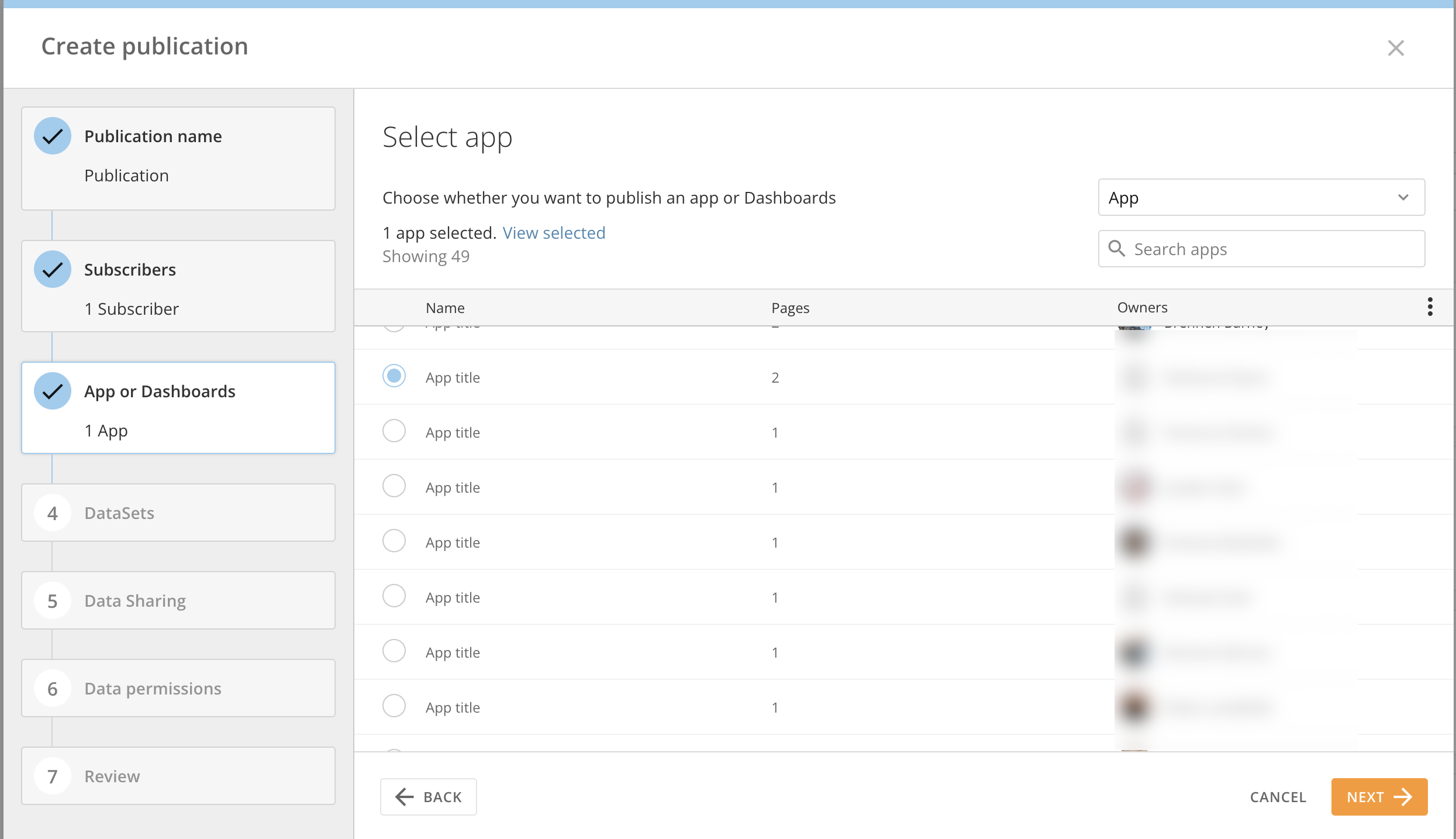Click the CANCEL button
Screen dimensions: 1456x839
click(1278, 797)
